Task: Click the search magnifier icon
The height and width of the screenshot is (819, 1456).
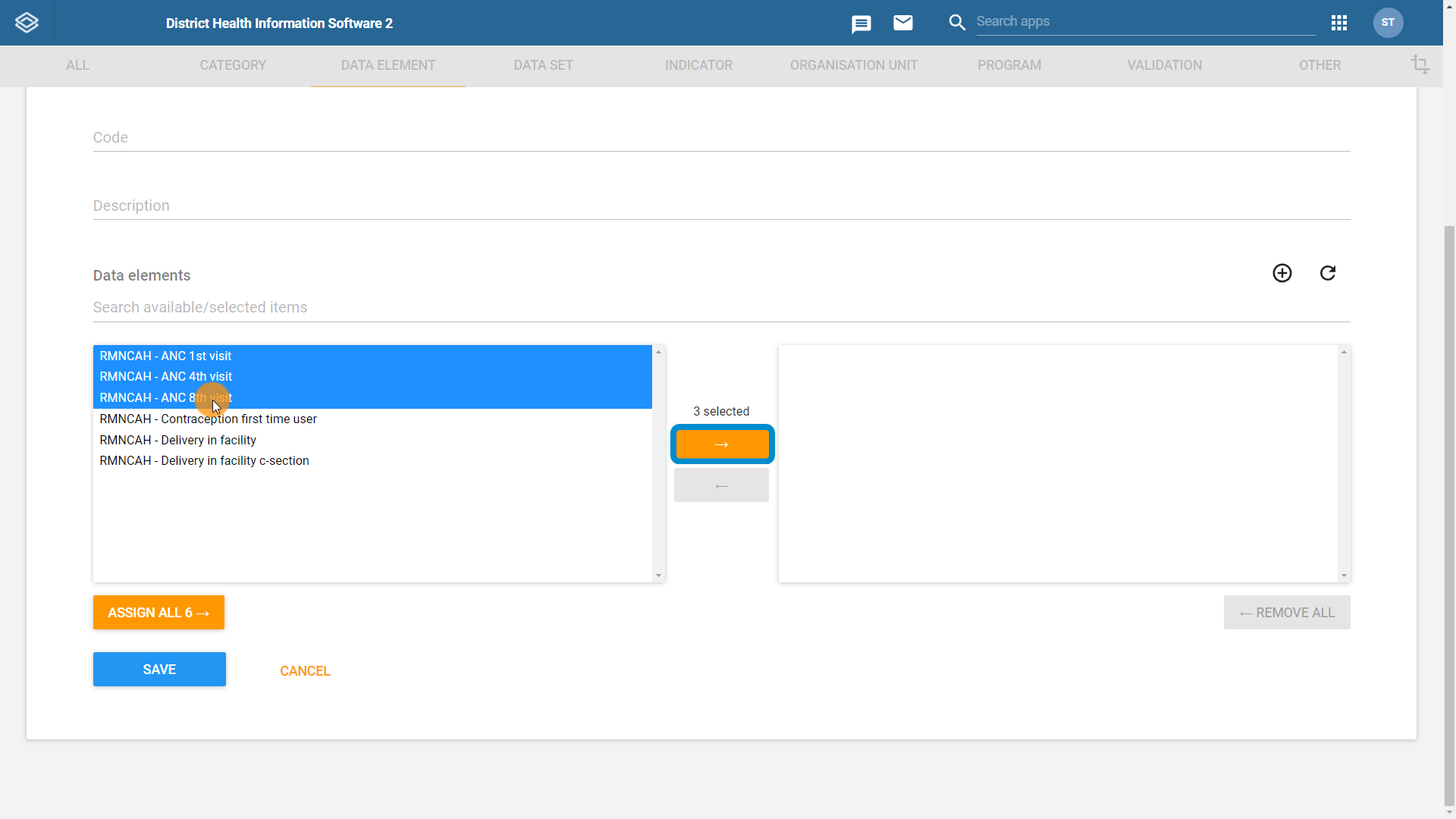Action: coord(957,23)
